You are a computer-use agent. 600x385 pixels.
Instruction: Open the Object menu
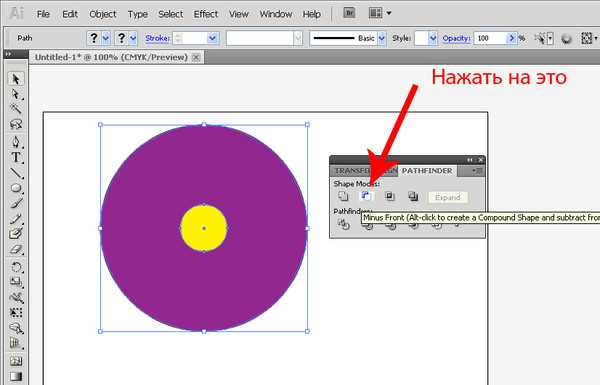pyautogui.click(x=103, y=14)
